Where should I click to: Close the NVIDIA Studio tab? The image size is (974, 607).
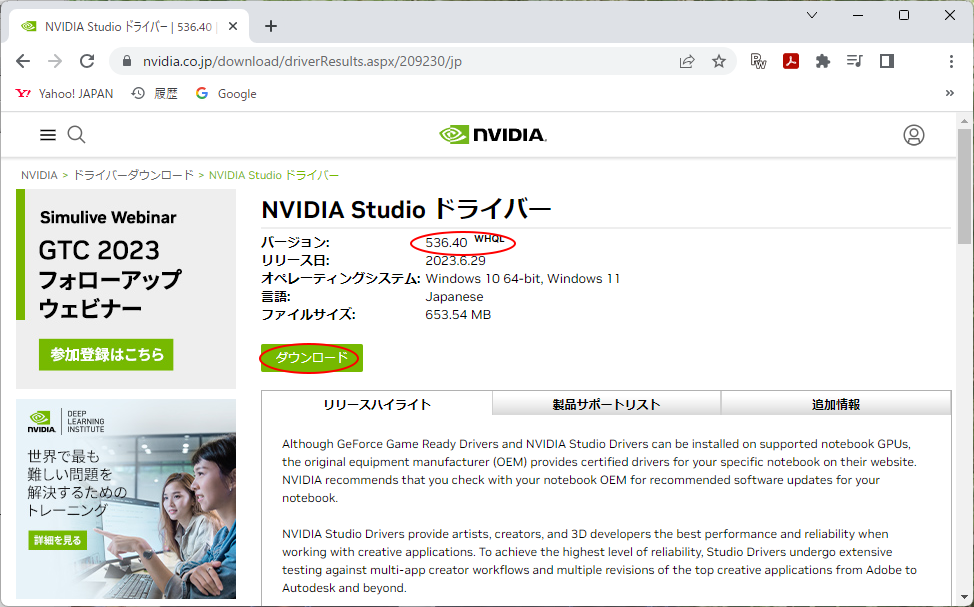[233, 26]
